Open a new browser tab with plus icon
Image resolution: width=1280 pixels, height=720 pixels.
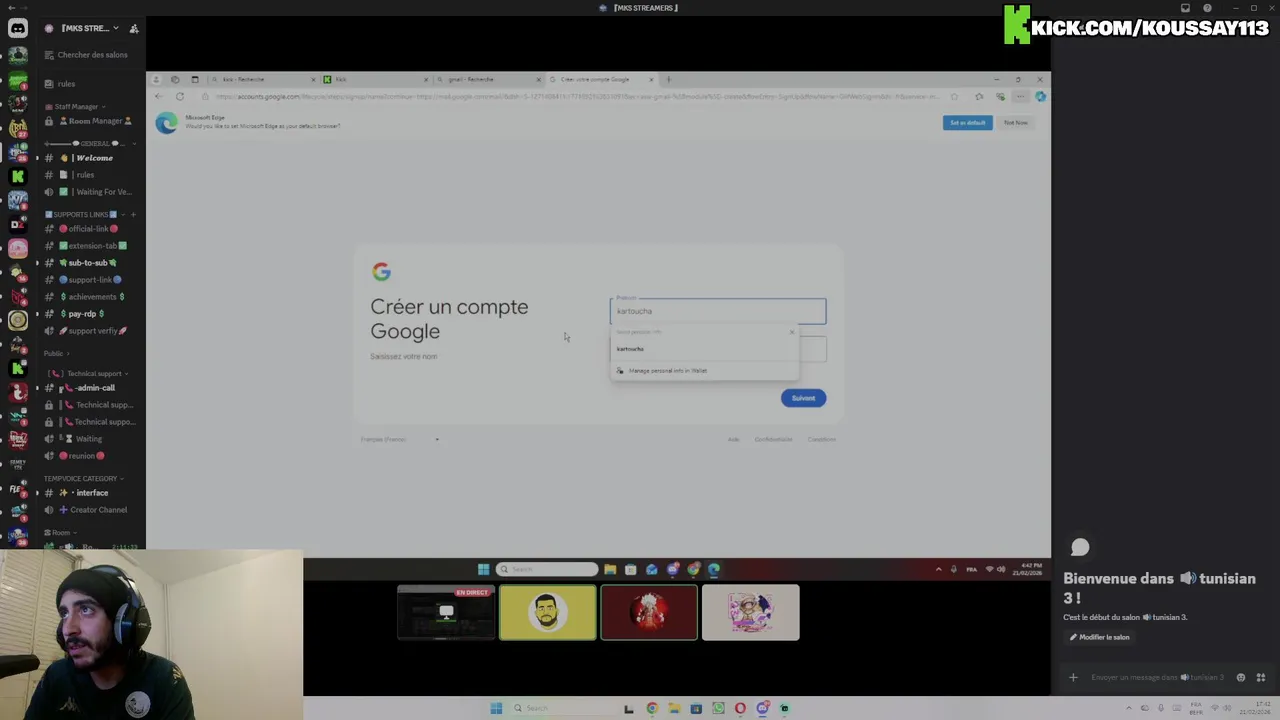[669, 79]
